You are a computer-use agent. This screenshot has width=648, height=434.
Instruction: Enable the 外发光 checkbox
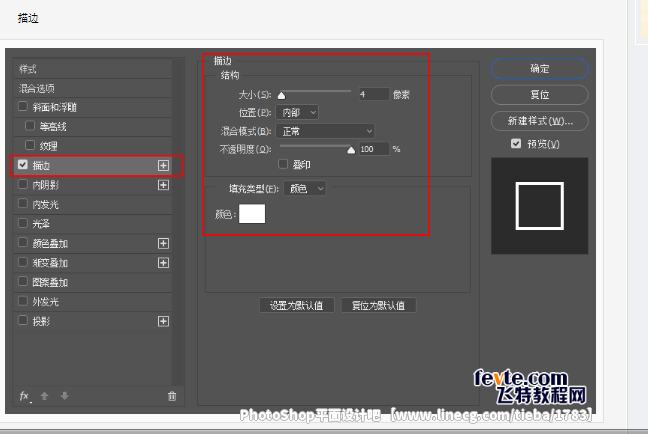click(23, 301)
